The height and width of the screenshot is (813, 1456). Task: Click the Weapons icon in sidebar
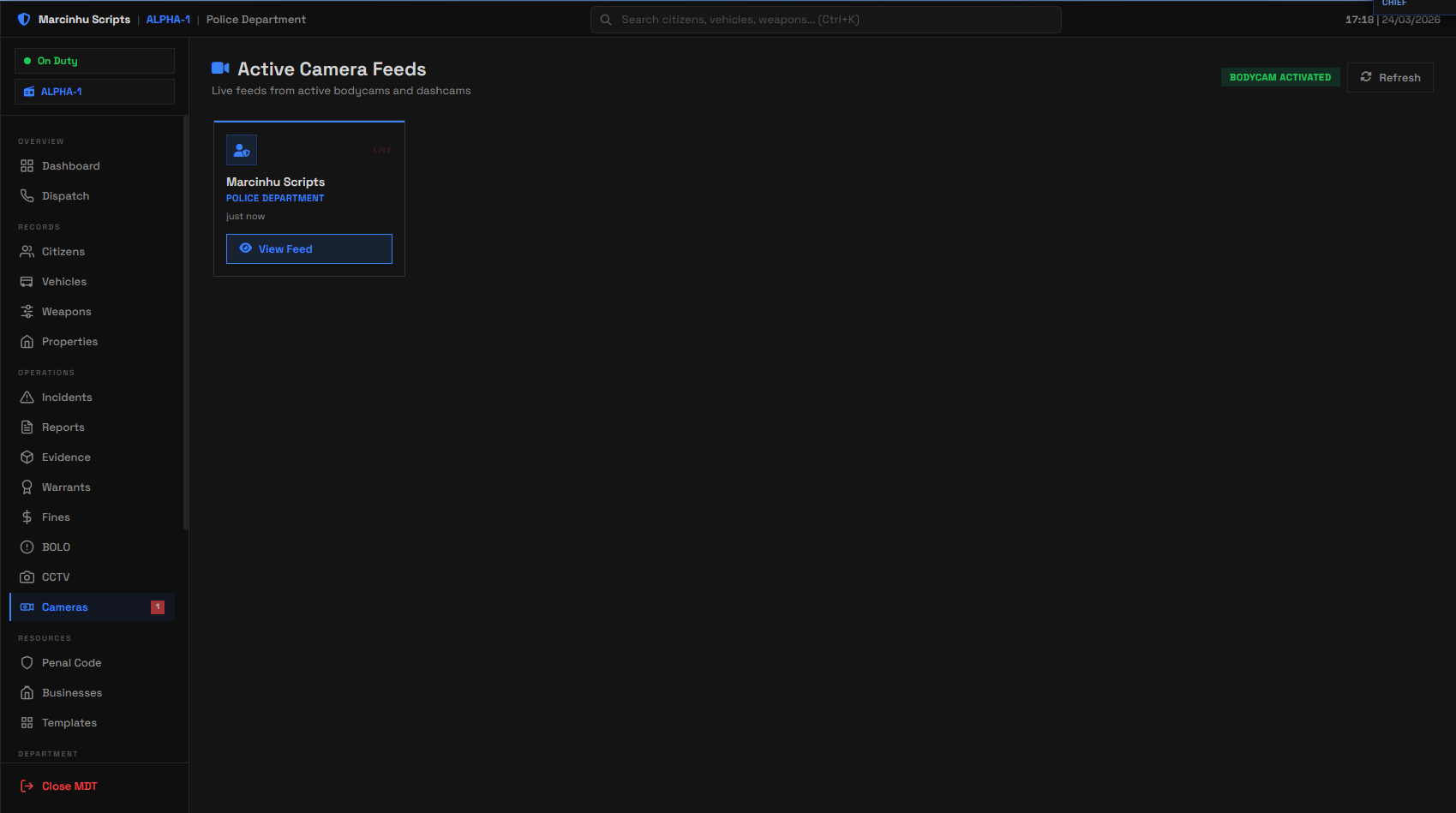[27, 312]
